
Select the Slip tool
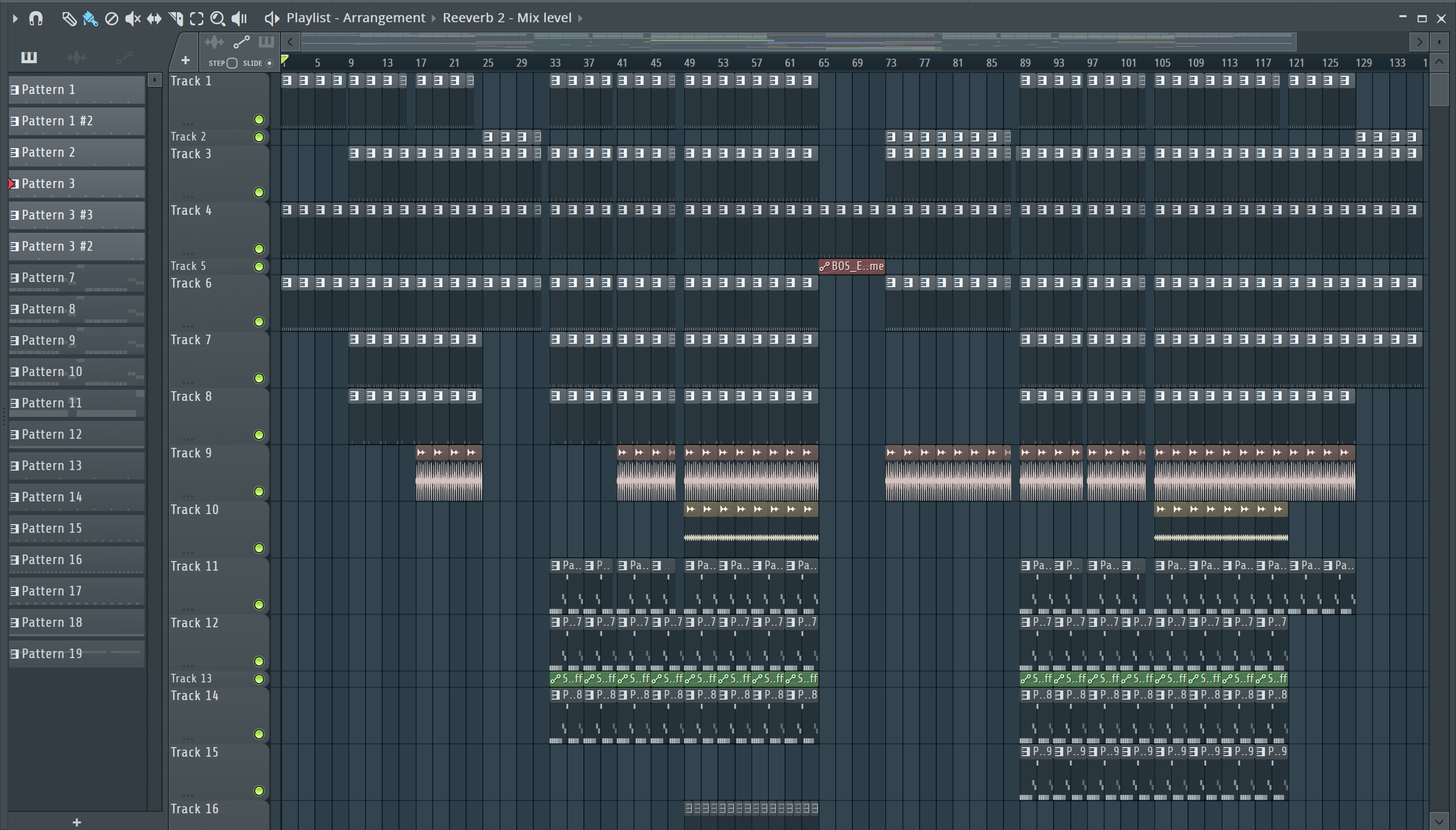(154, 19)
